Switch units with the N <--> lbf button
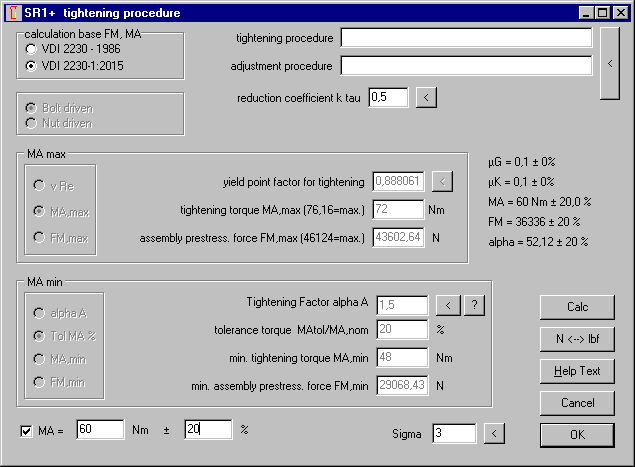The width and height of the screenshot is (635, 467). [577, 339]
